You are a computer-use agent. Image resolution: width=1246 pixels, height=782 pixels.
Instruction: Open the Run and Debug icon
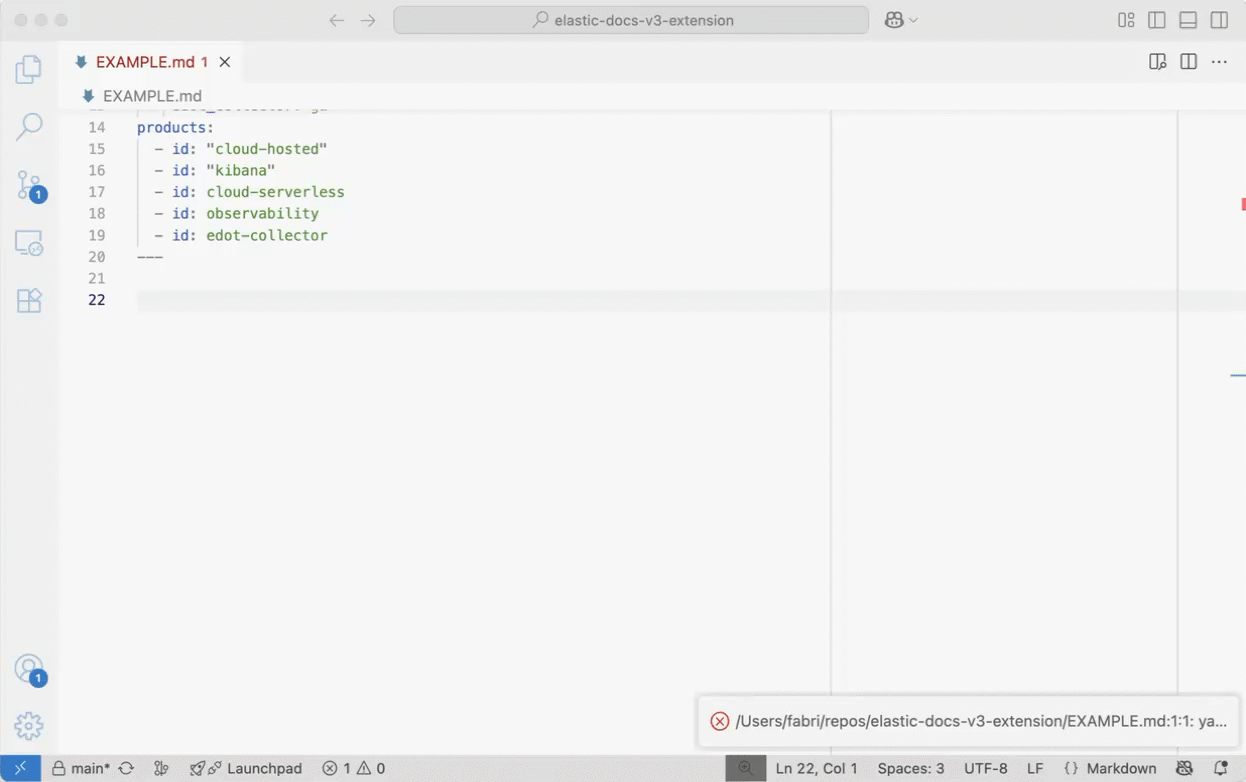click(x=28, y=243)
